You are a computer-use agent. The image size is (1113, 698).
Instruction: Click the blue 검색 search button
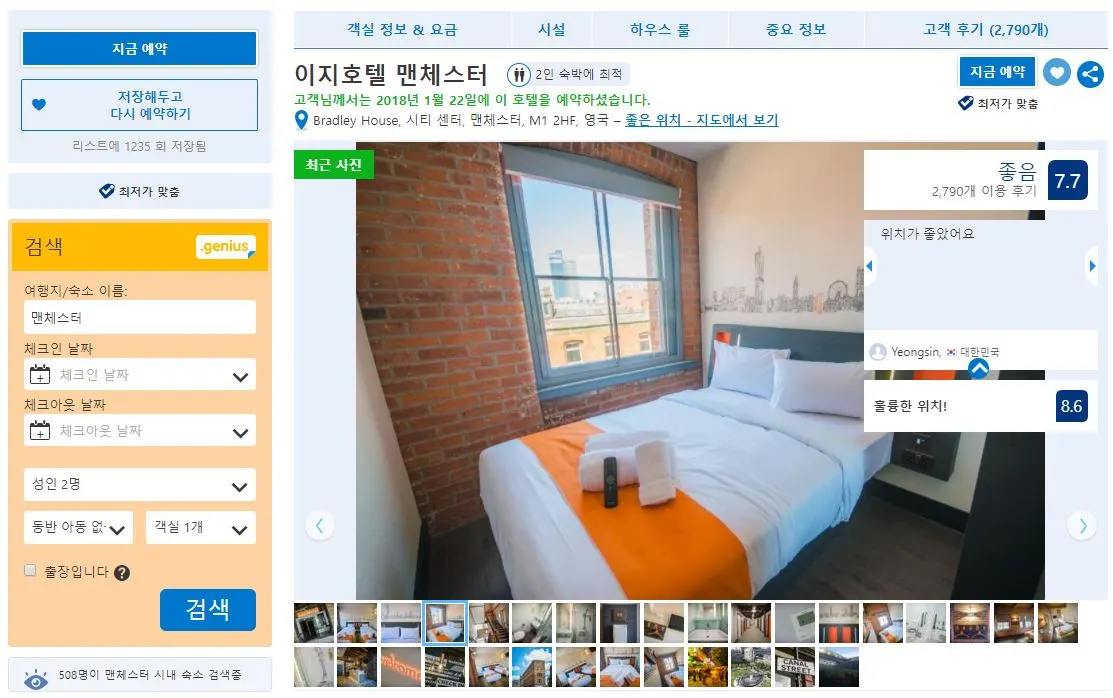208,609
